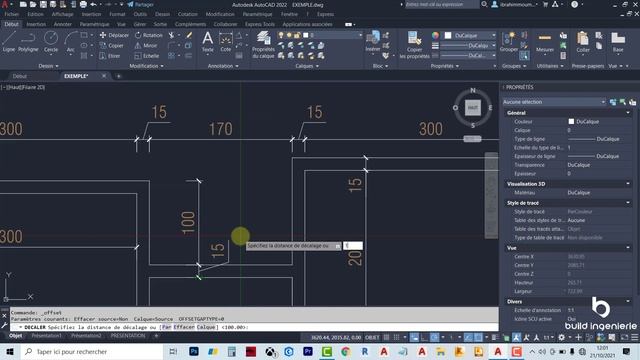Toggle the OBJET model space button

[x=372, y=337]
